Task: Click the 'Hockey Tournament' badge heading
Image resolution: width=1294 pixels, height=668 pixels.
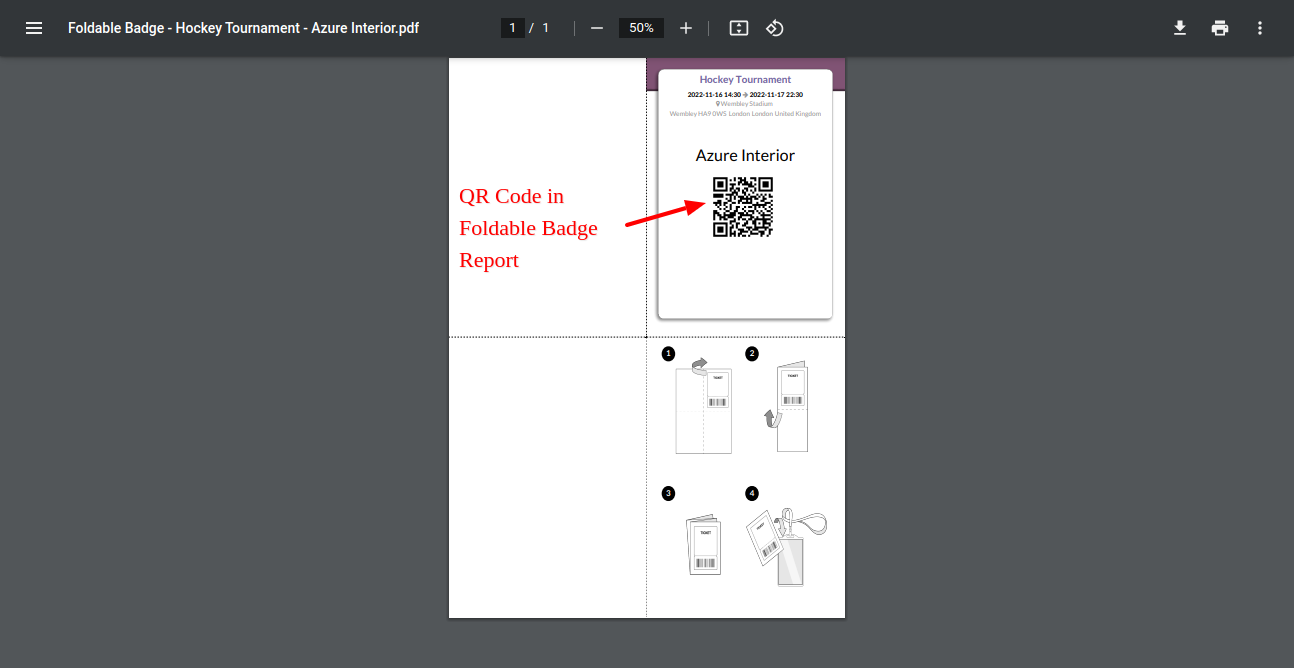Action: pos(745,80)
